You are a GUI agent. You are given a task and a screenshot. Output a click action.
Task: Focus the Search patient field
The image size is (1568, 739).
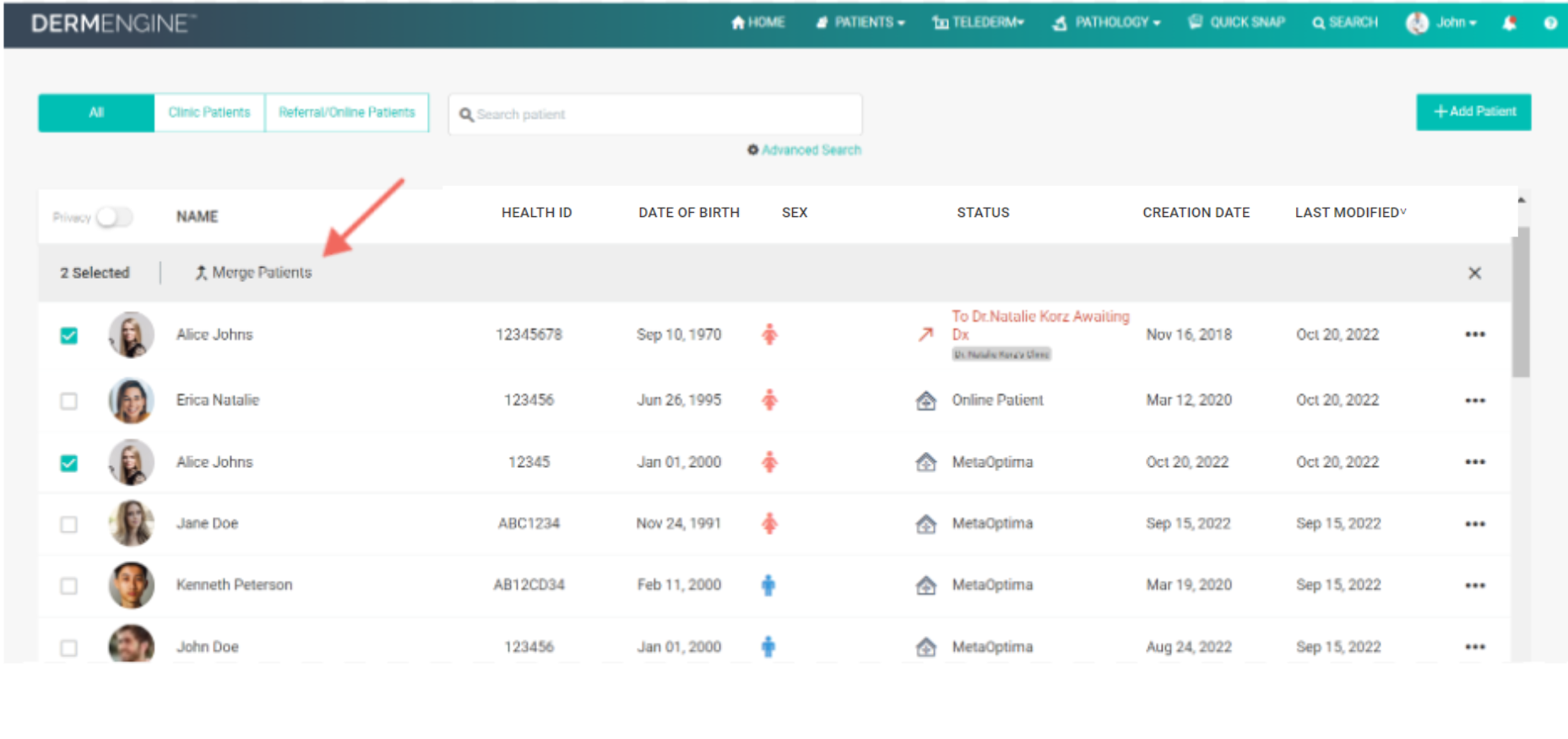pos(655,114)
